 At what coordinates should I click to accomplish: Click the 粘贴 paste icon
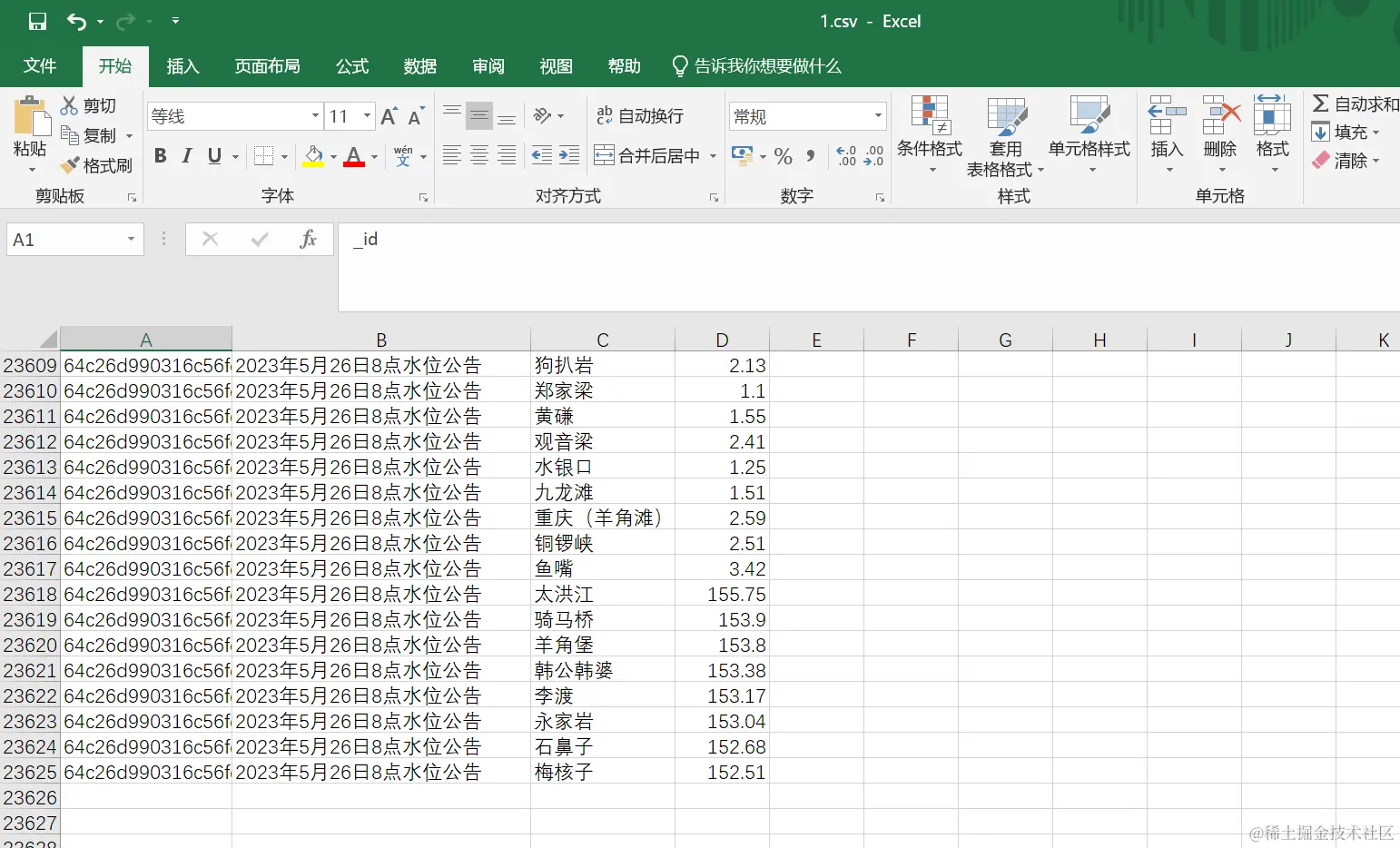[x=31, y=116]
